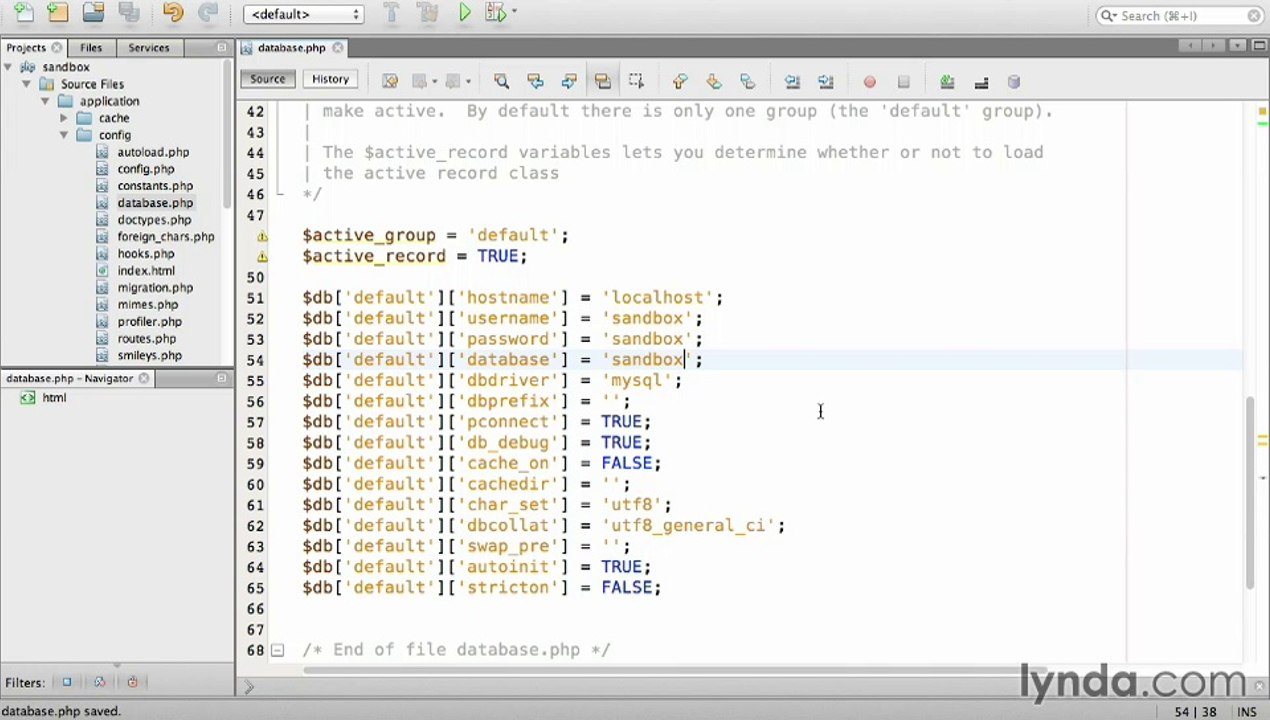Select the html node in Navigator
The height and width of the screenshot is (720, 1270).
click(54, 398)
